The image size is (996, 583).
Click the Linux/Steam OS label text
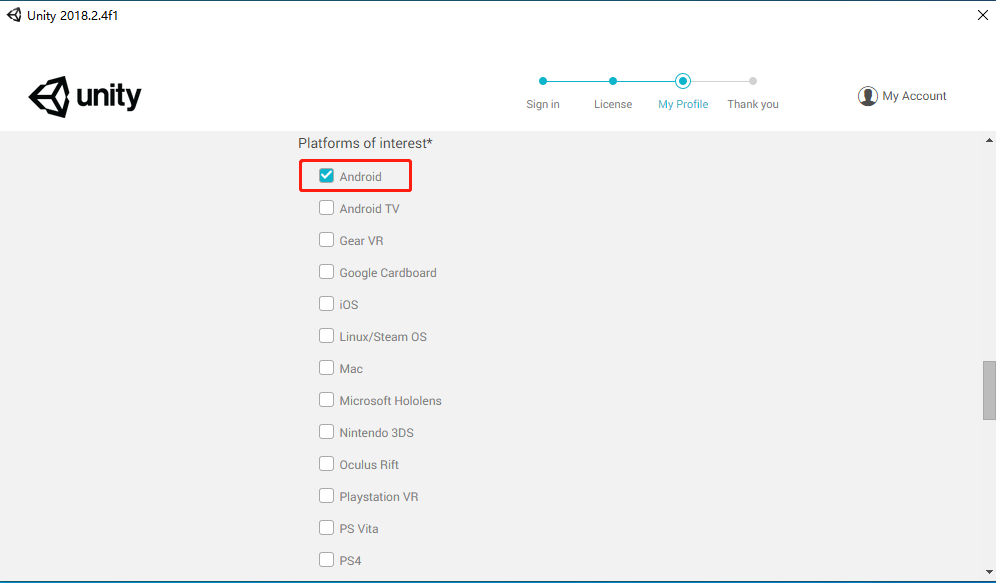pyautogui.click(x=383, y=337)
